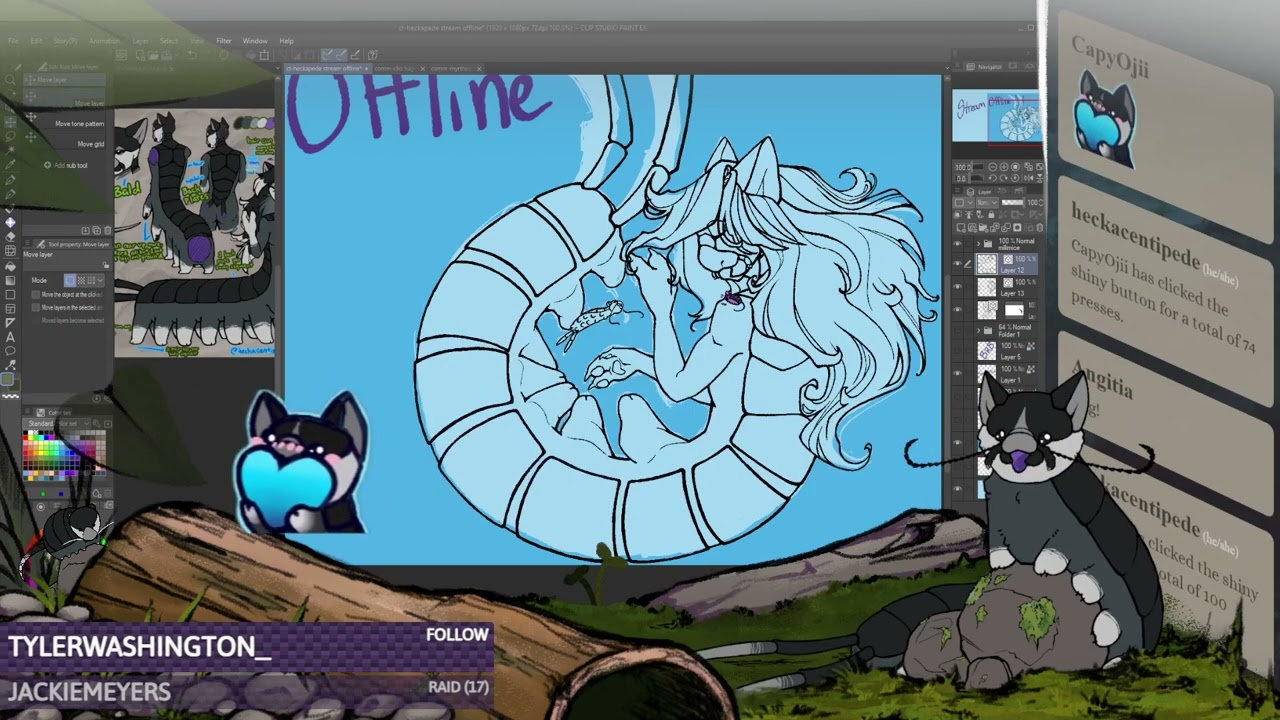Open the Window menu
Image resolution: width=1280 pixels, height=720 pixels.
255,41
